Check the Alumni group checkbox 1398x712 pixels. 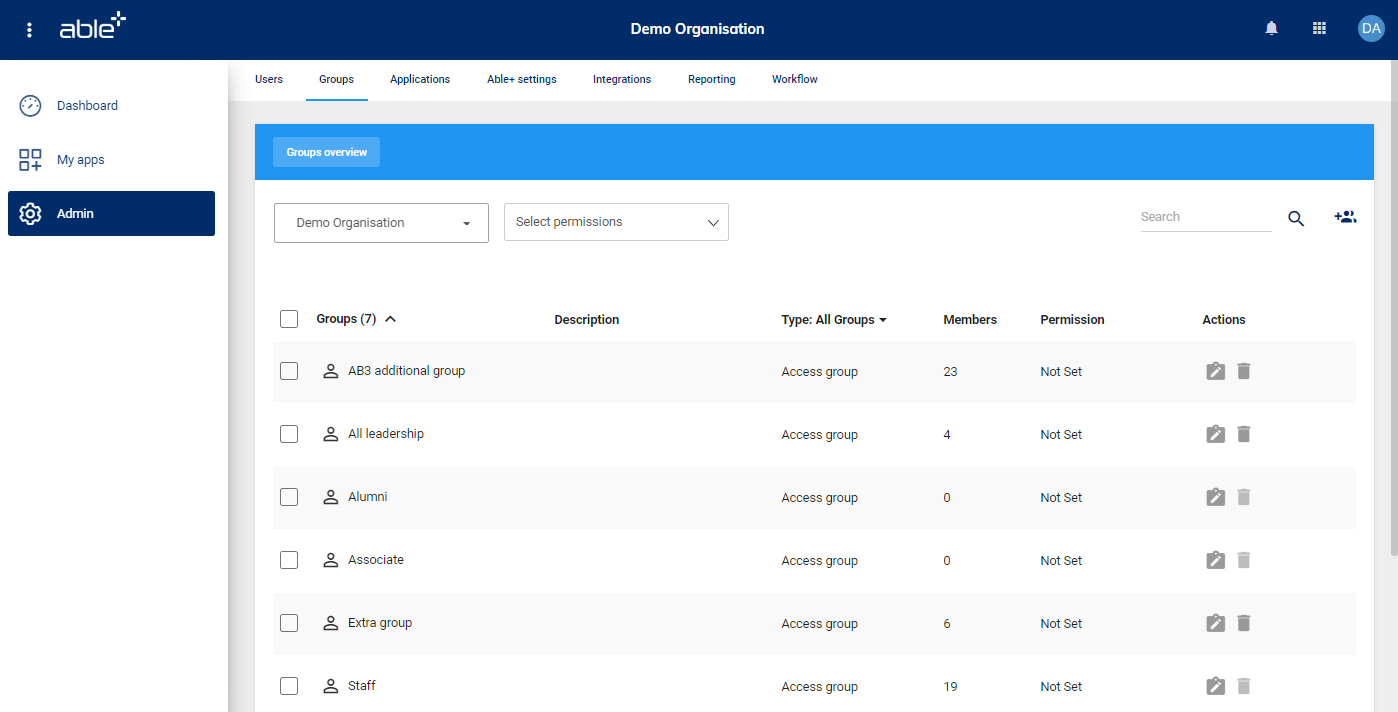289,497
